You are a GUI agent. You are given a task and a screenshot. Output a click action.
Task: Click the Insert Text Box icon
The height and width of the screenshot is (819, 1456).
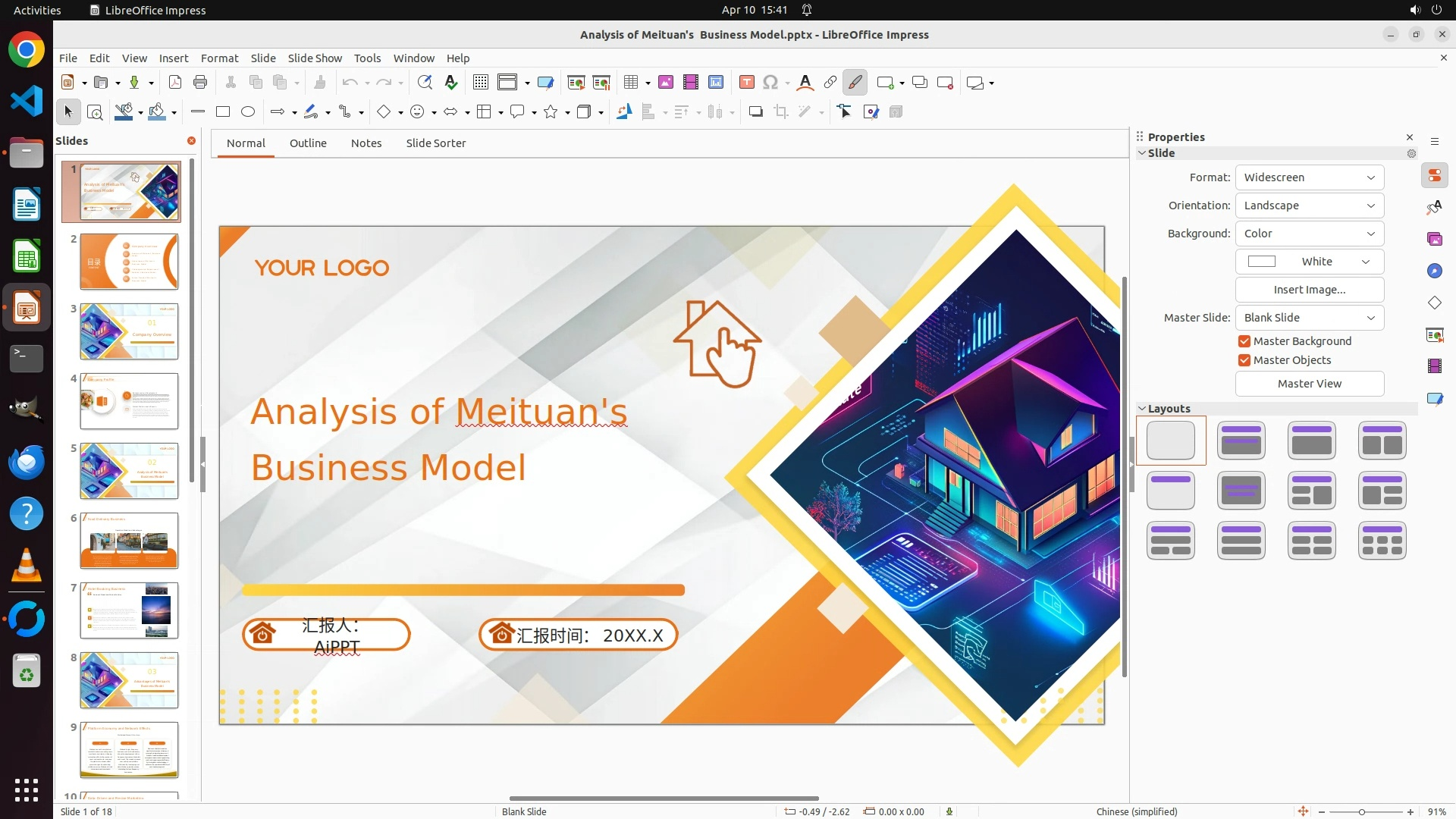coord(746,83)
